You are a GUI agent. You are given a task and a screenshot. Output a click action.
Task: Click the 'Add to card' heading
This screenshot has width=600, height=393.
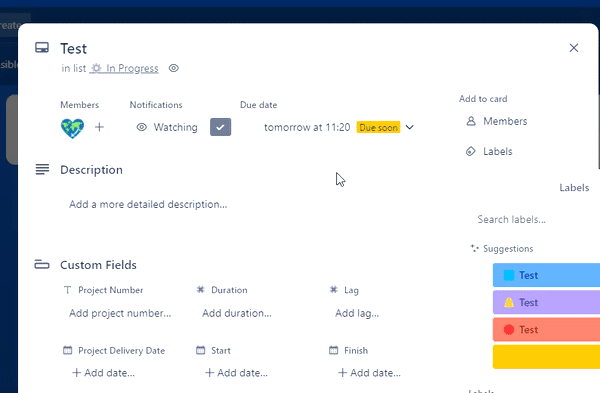(x=483, y=99)
